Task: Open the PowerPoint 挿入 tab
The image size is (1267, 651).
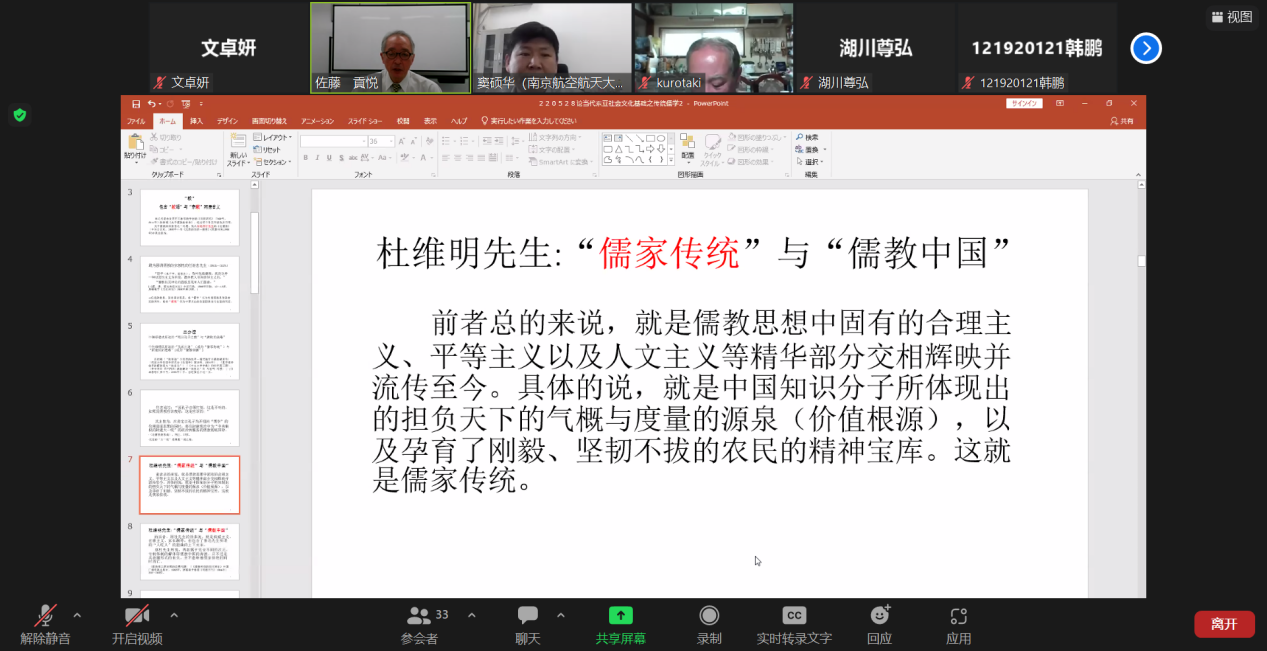Action: pyautogui.click(x=196, y=121)
